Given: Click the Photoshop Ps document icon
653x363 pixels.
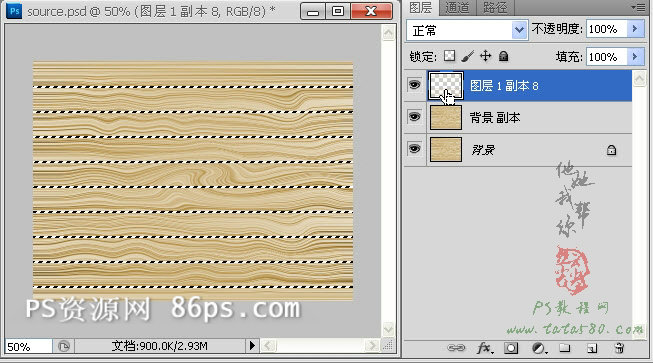Looking at the screenshot, I should [14, 11].
